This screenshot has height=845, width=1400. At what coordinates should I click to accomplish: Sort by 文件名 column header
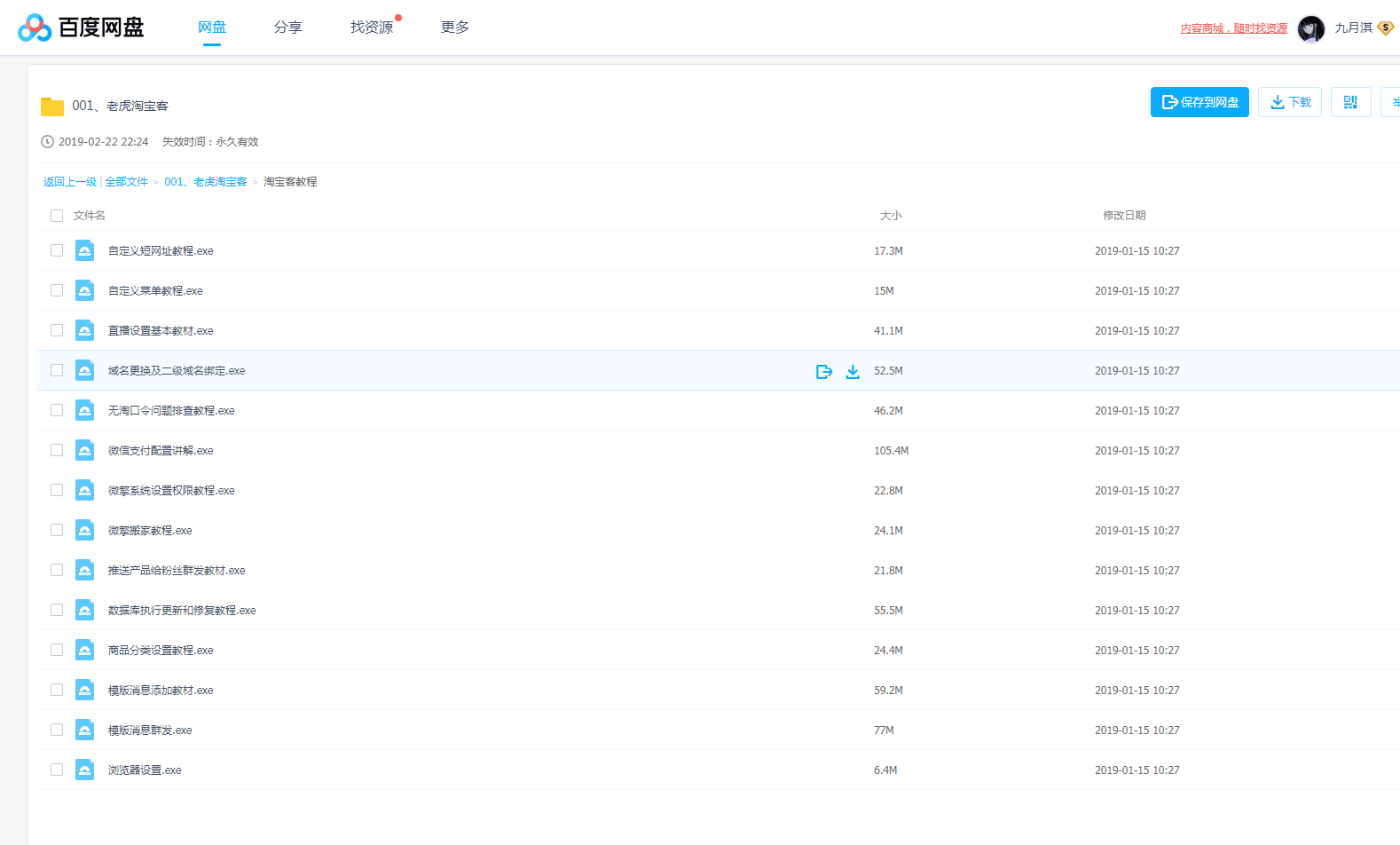pyautogui.click(x=90, y=216)
